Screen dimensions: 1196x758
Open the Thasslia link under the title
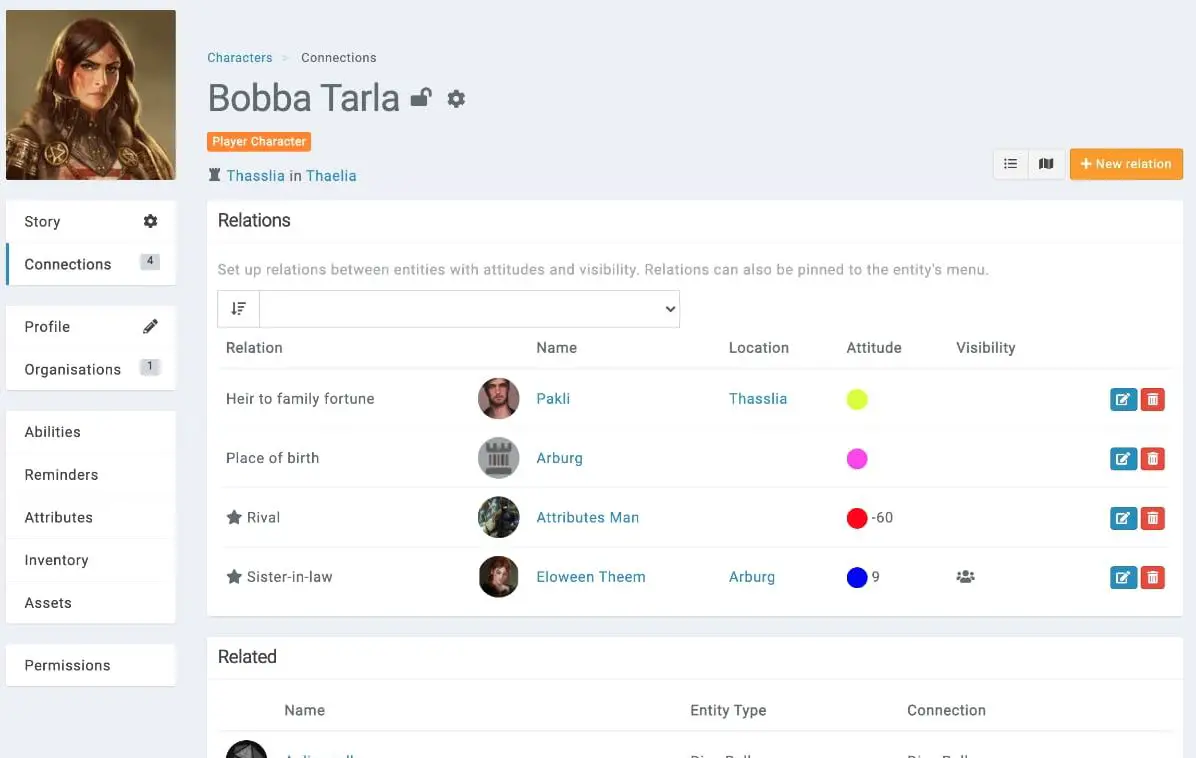(x=256, y=175)
